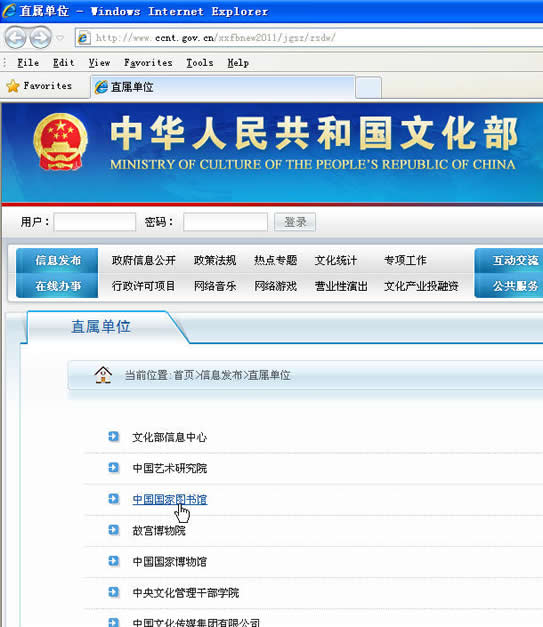
Task: Click the Internet Explorer title bar icon
Action: (x=9, y=11)
